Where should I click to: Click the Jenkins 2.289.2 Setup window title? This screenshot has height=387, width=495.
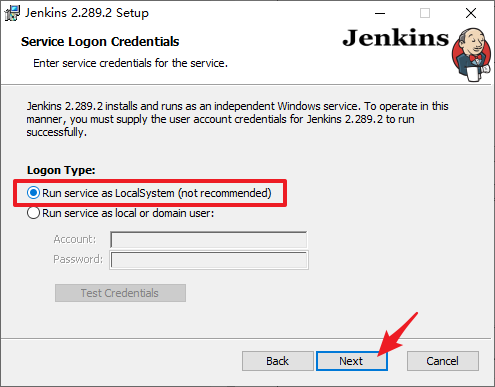pyautogui.click(x=87, y=13)
